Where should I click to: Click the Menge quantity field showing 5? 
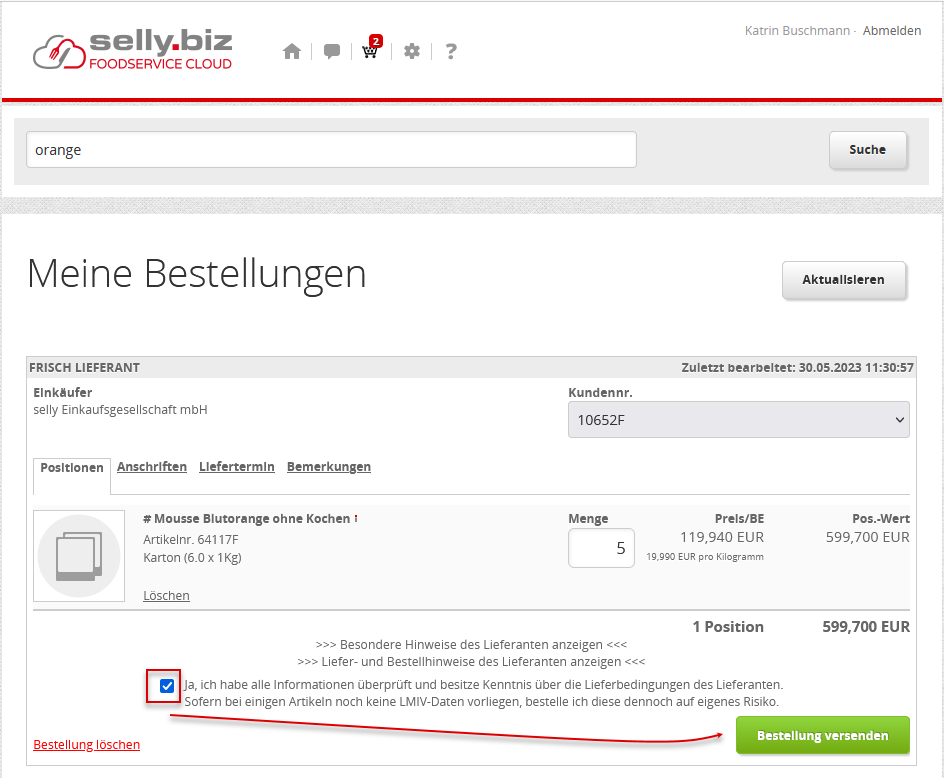coord(601,548)
